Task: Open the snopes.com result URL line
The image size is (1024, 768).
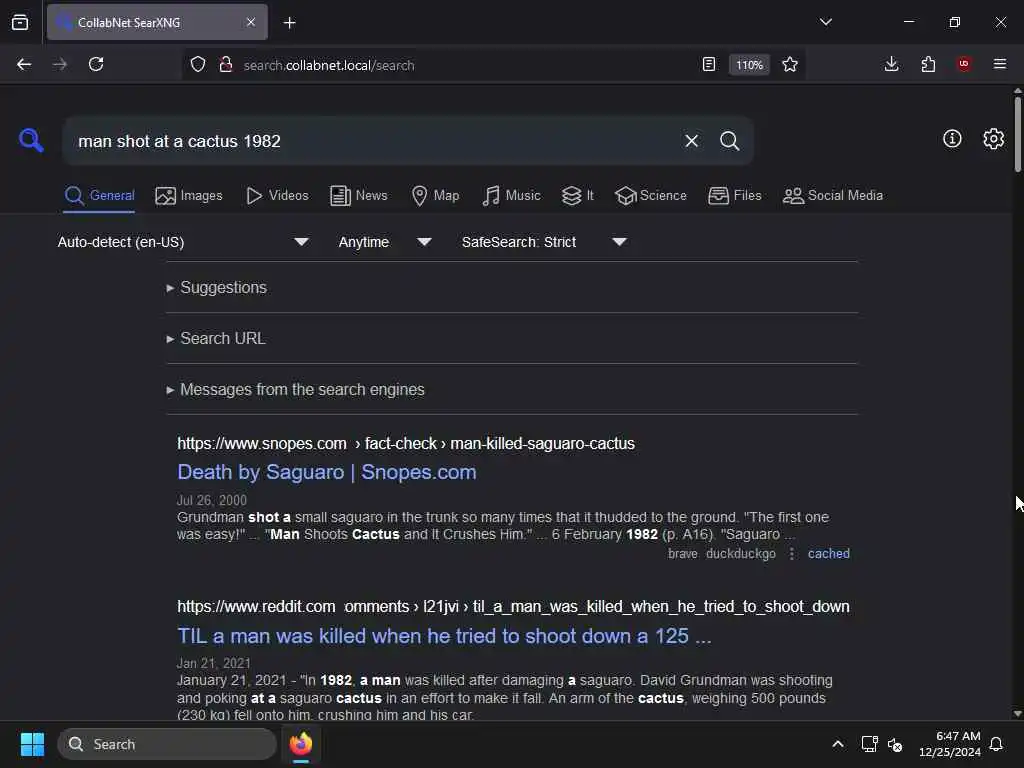Action: pyautogui.click(x=406, y=443)
